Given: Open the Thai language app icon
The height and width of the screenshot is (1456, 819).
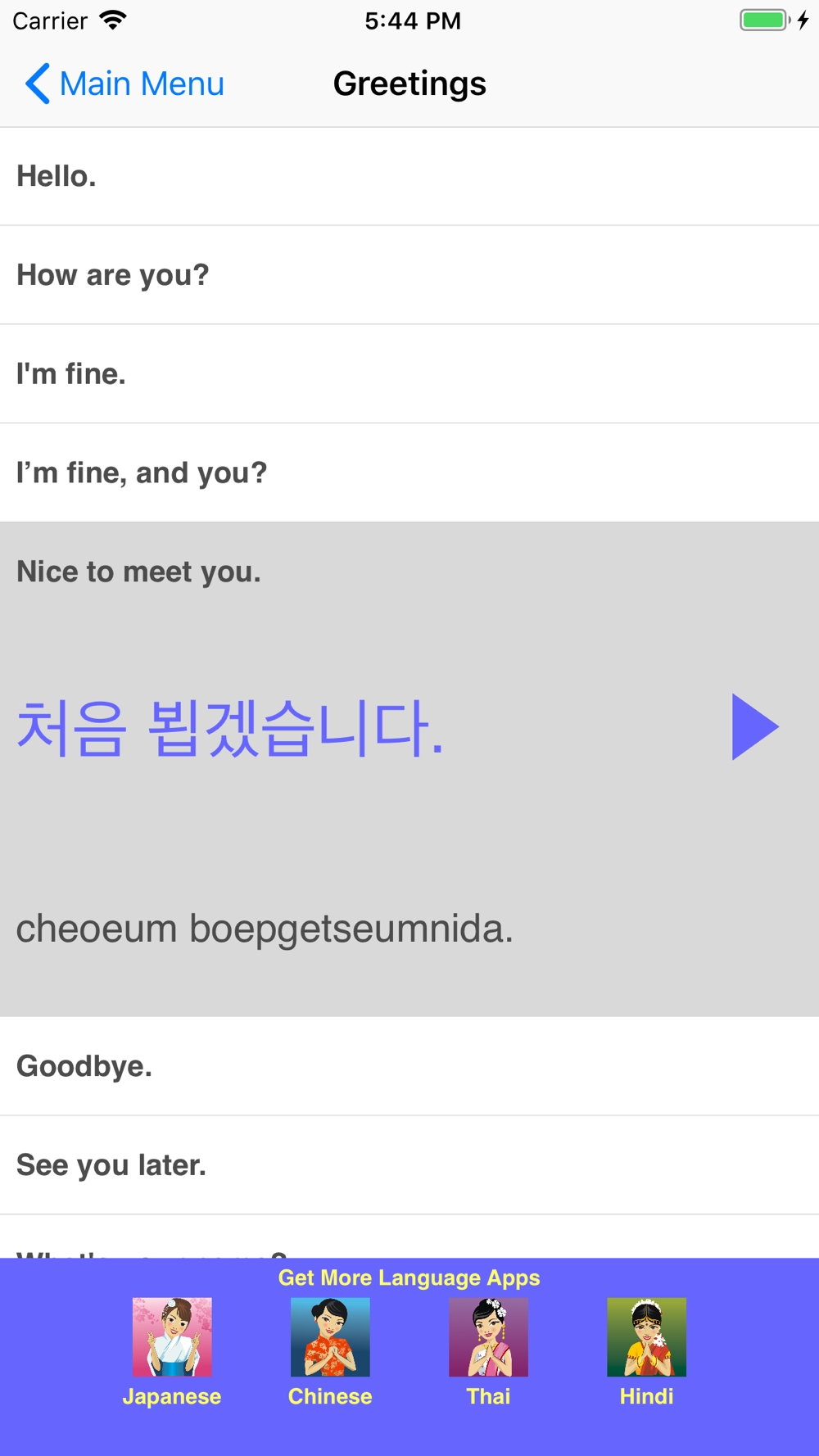Looking at the screenshot, I should [488, 1336].
